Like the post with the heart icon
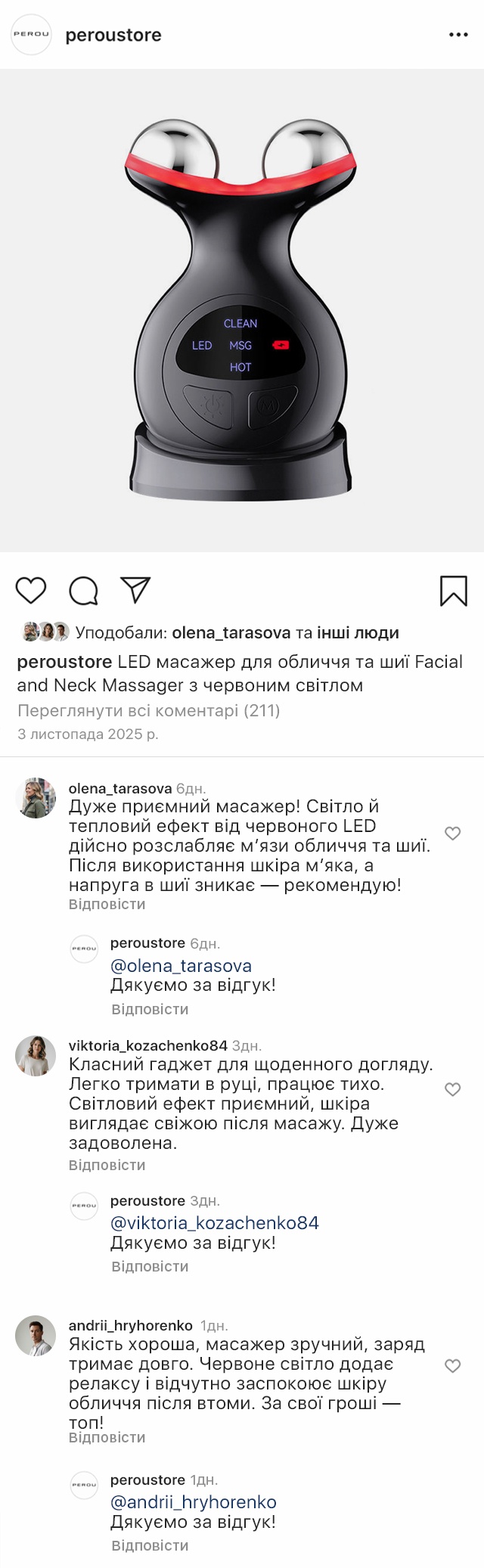Viewport: 484px width, 1568px height. (31, 590)
